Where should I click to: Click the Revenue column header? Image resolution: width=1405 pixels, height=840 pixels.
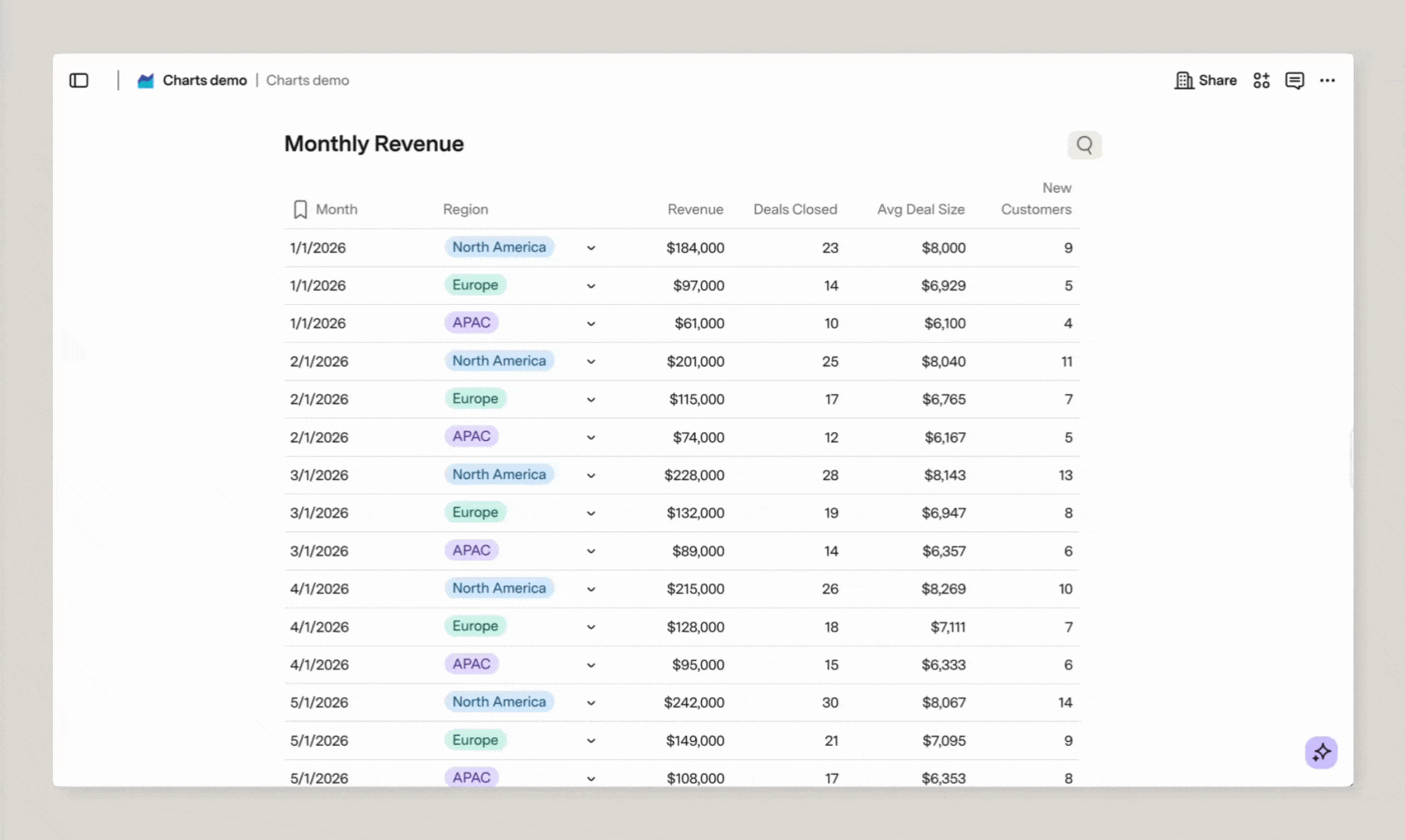pyautogui.click(x=695, y=209)
